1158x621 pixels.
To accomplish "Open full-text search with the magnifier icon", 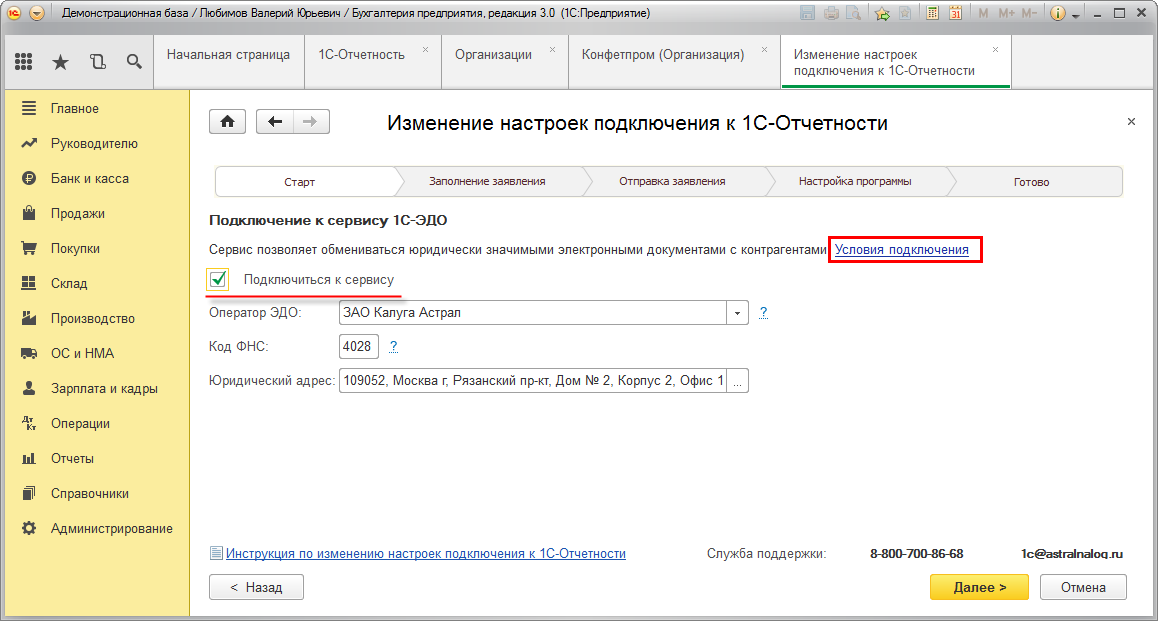I will (x=134, y=61).
